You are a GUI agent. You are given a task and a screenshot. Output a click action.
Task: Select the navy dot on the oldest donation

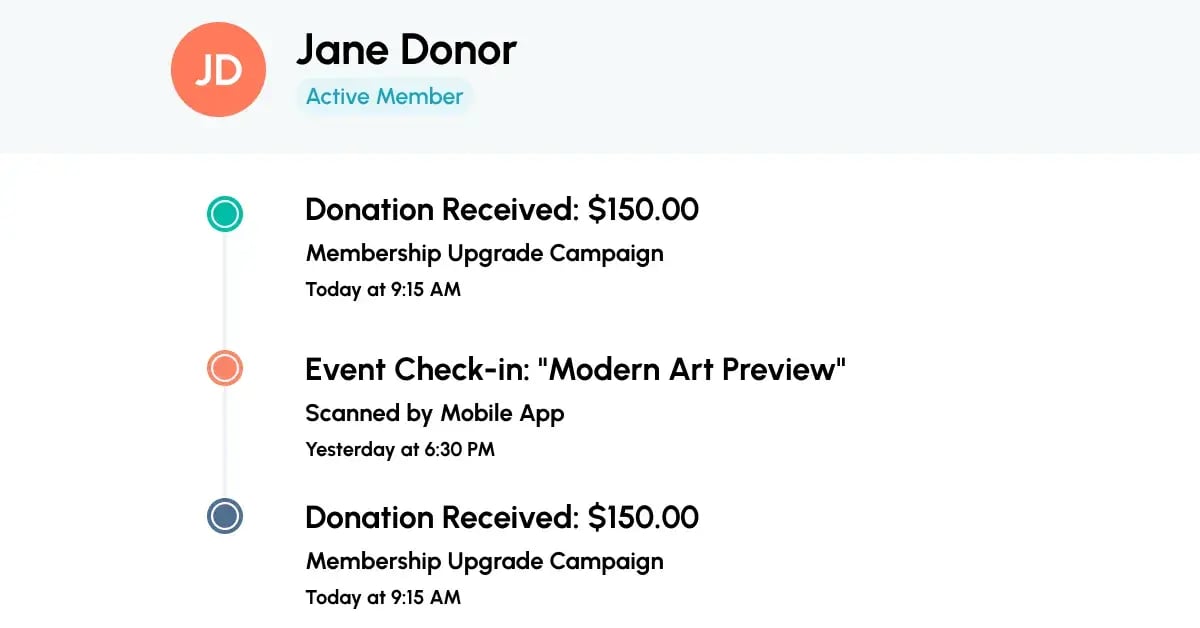[224, 518]
